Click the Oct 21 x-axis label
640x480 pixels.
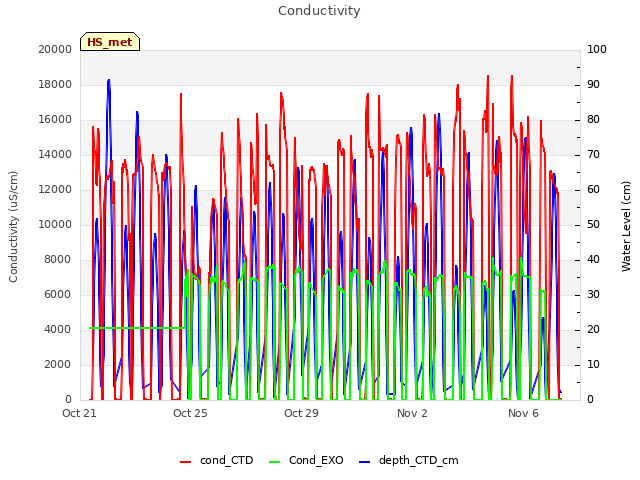tap(79, 413)
